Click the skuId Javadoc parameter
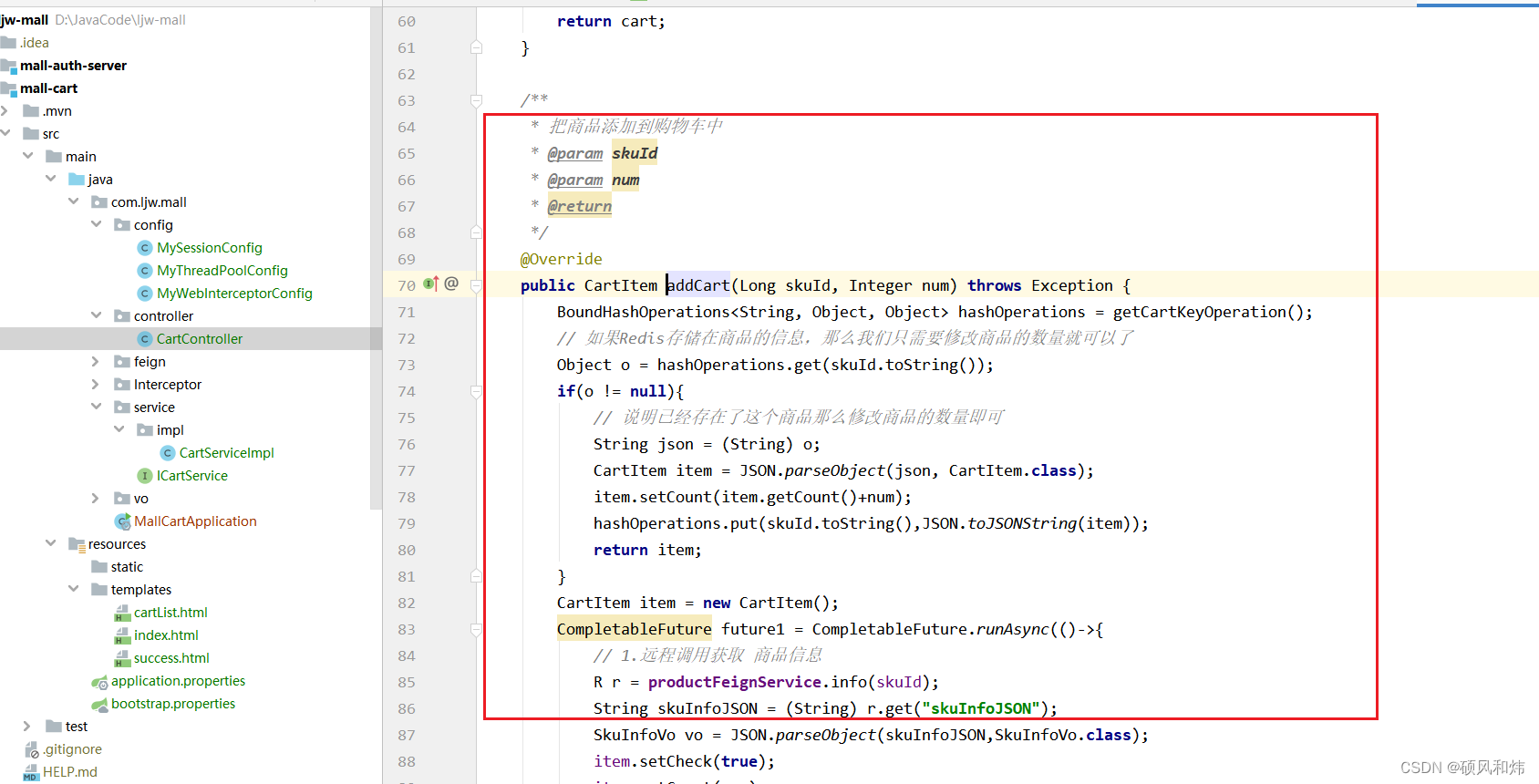 pyautogui.click(x=635, y=153)
